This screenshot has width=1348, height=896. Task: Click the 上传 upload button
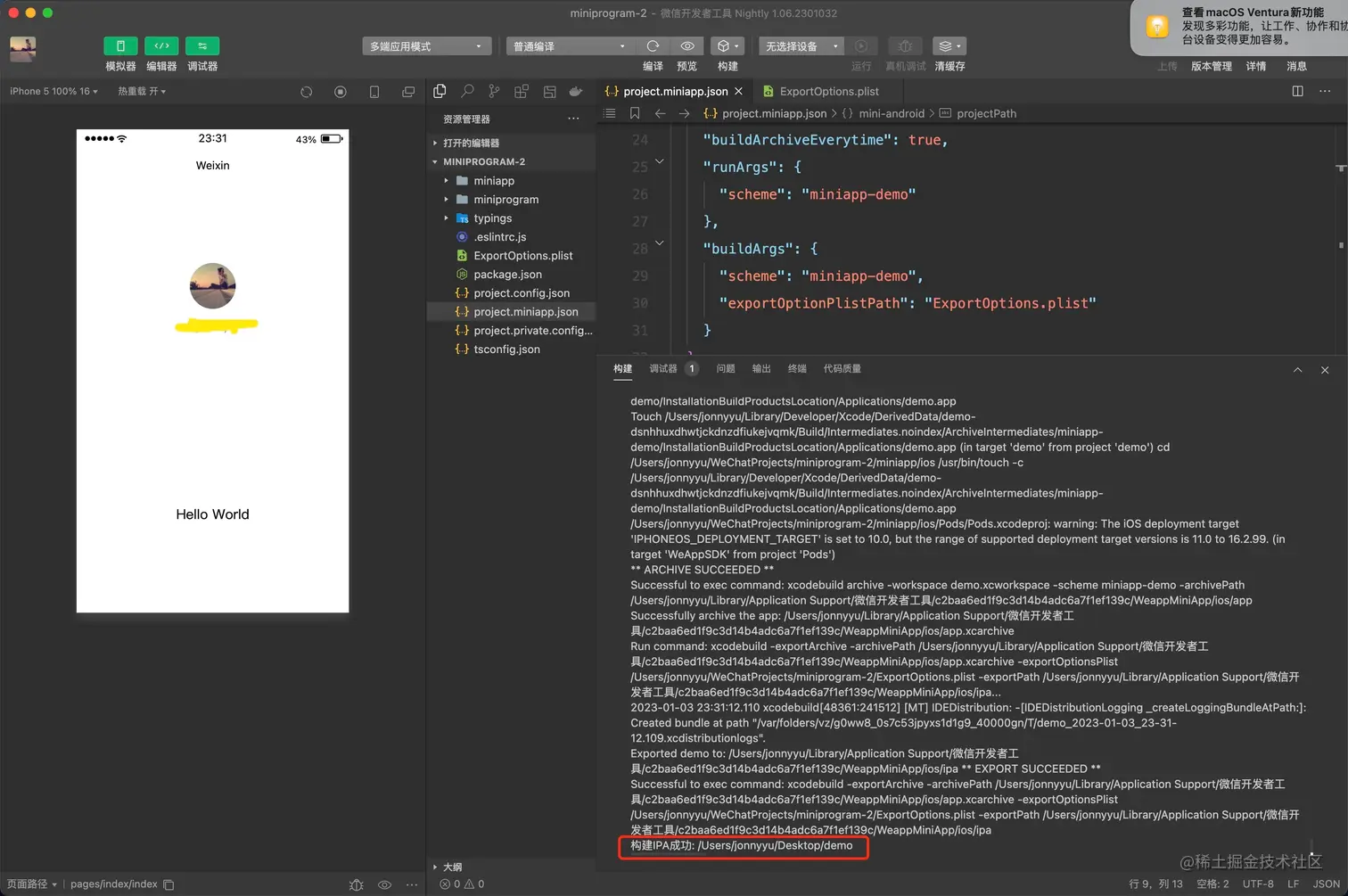click(1167, 67)
